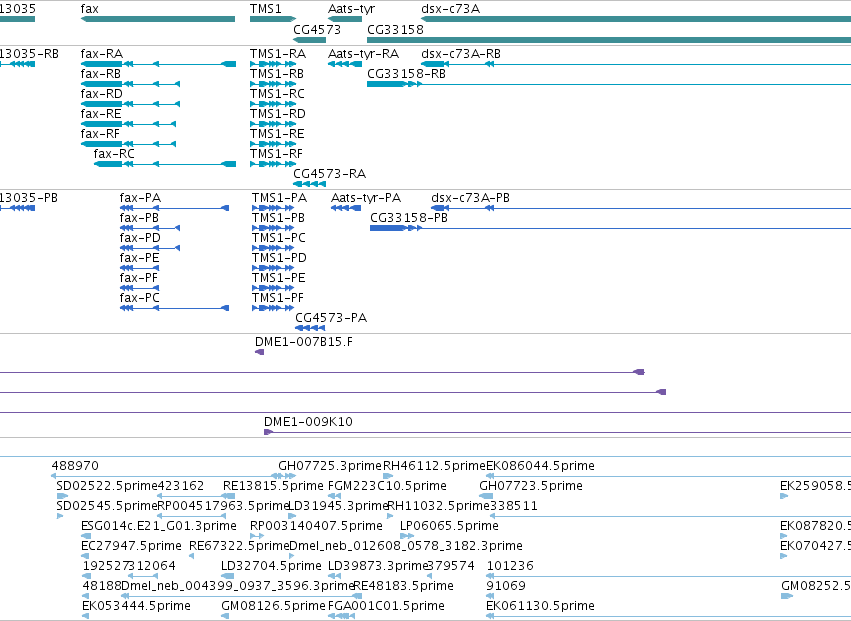Click the 488970 EST label

click(x=75, y=466)
